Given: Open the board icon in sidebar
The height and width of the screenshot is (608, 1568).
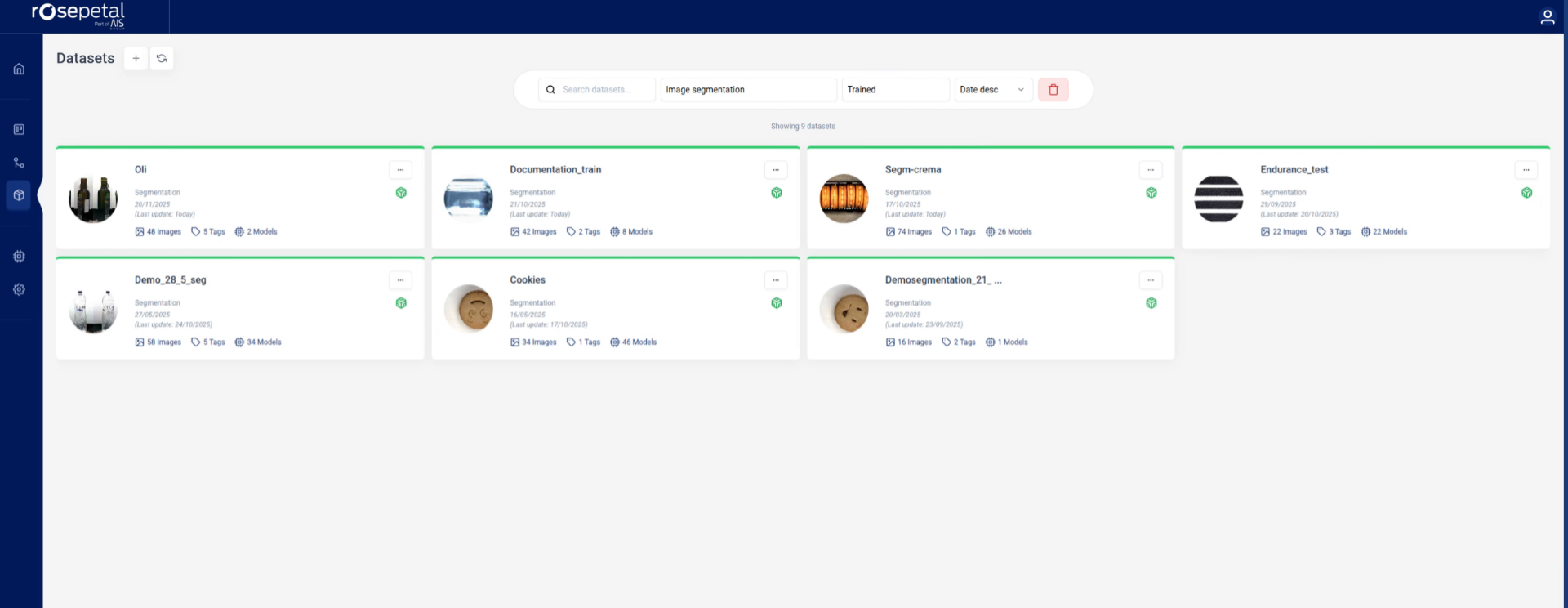Looking at the screenshot, I should tap(19, 129).
